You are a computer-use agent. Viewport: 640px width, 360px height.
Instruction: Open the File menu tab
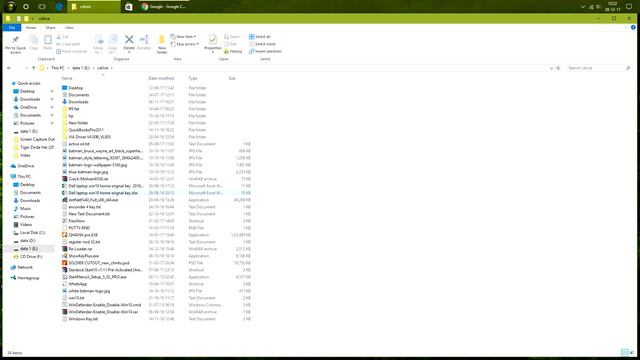click(12, 28)
